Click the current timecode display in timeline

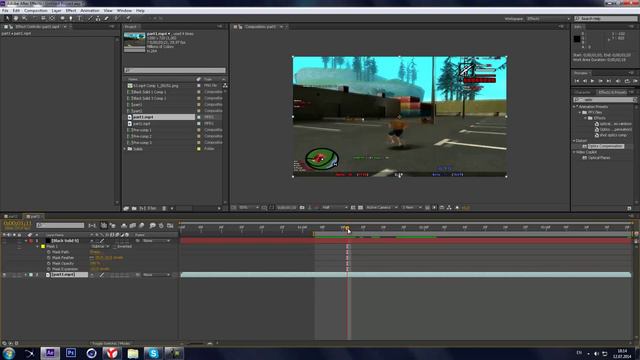(17, 223)
